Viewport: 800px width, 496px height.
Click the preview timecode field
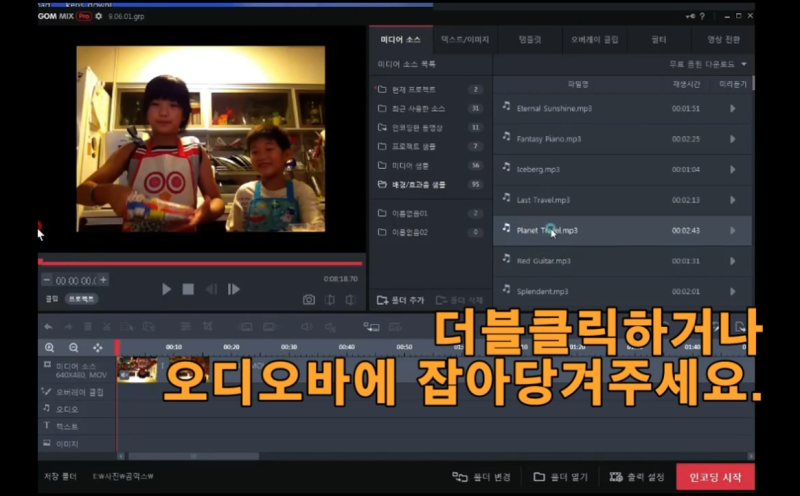coord(76,281)
